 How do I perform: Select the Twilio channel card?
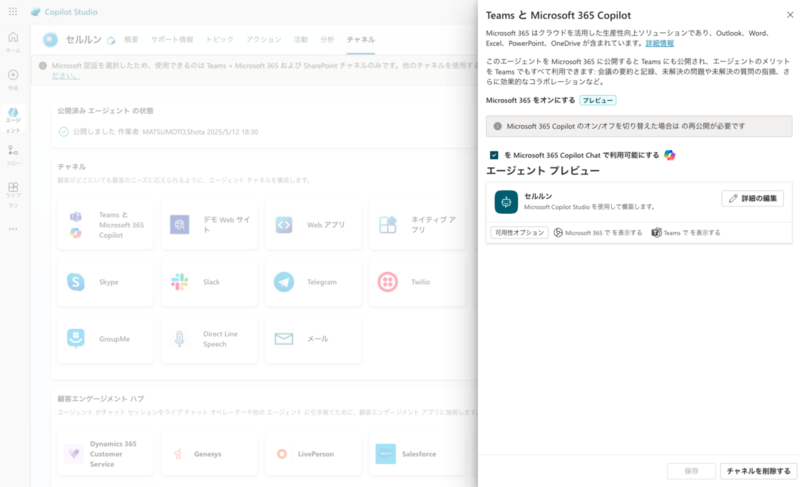click(417, 282)
